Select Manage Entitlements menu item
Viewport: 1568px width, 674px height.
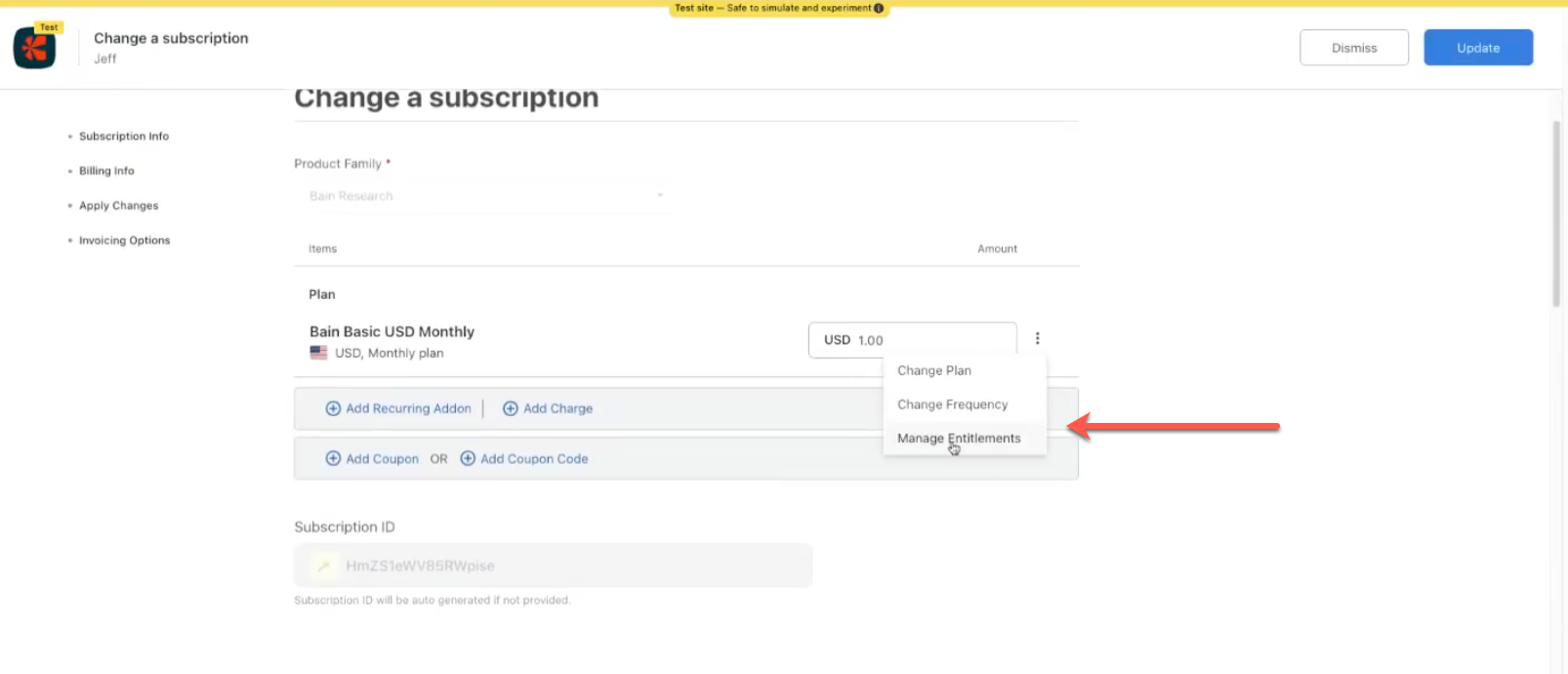point(959,439)
